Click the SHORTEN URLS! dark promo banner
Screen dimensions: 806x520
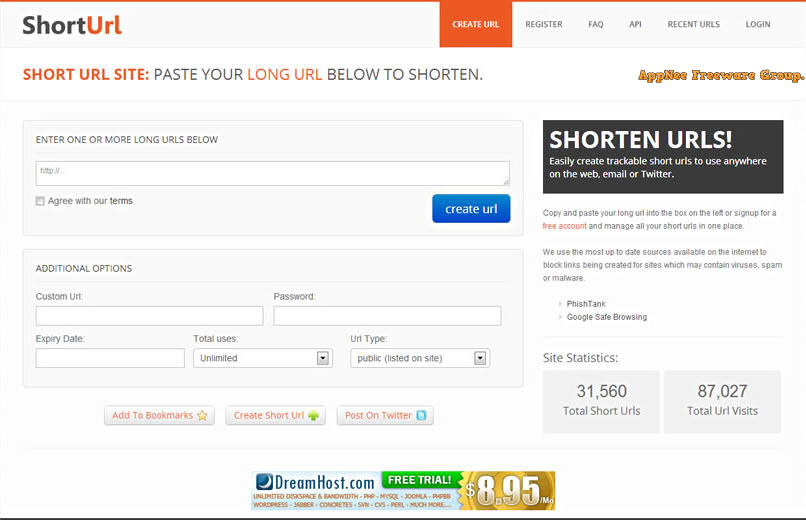(x=663, y=157)
